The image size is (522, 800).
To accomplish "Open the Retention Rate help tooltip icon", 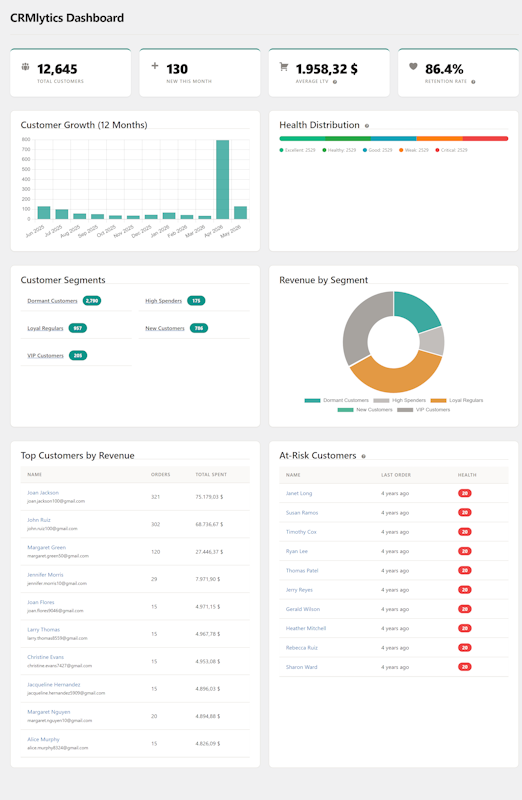I will click(474, 82).
